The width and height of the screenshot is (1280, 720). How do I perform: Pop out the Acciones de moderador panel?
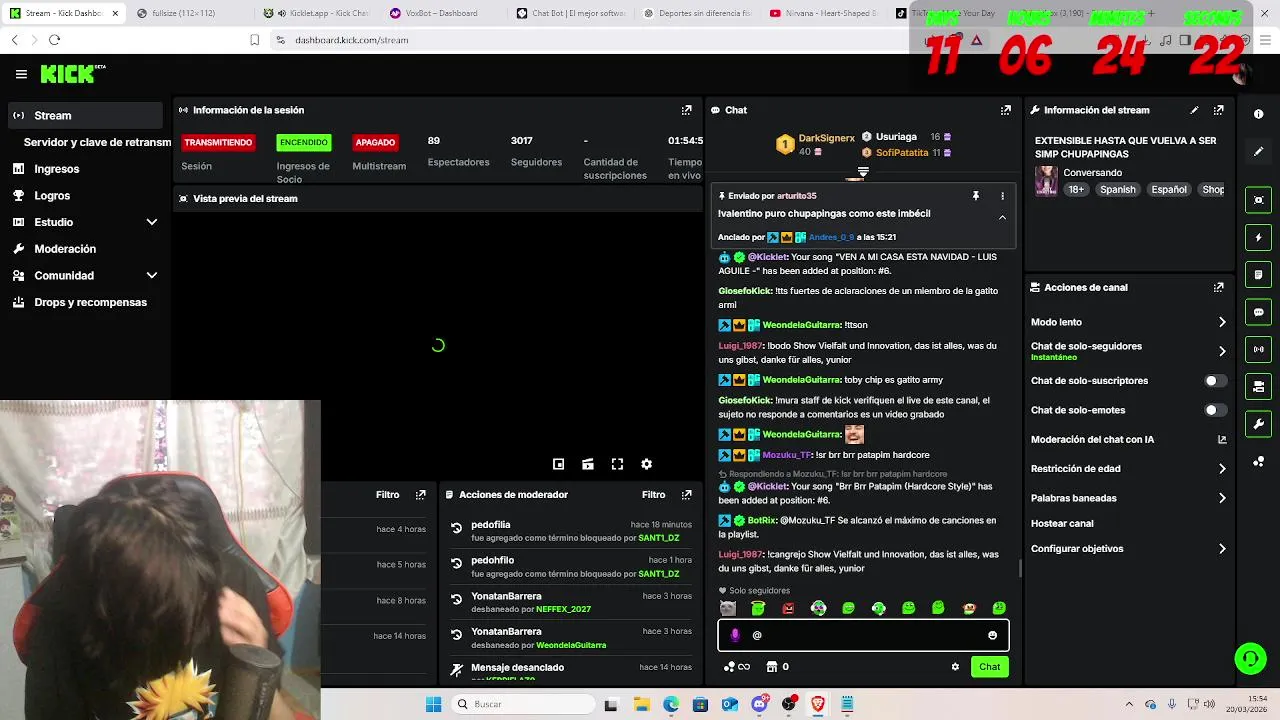coord(686,495)
